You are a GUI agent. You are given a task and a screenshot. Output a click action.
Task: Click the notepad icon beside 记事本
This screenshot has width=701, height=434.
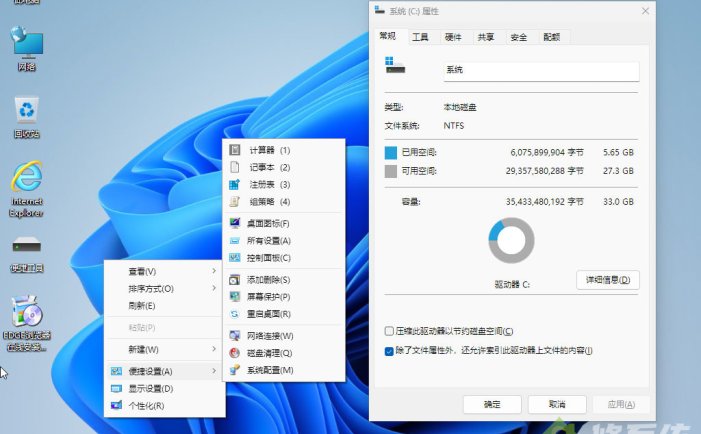coord(235,167)
